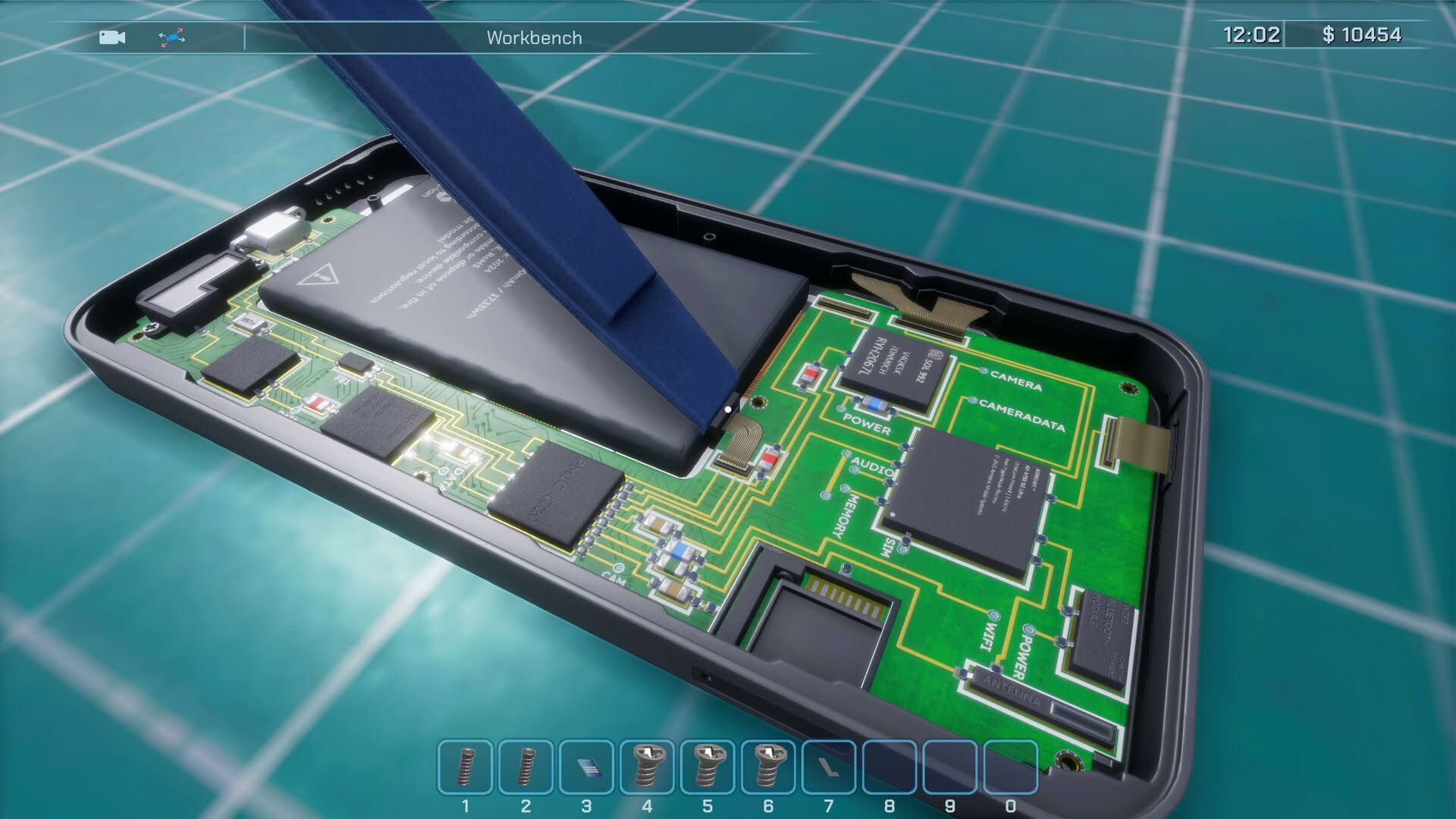Viewport: 1456px width, 819px height.
Task: Click the $ 10454 money balance
Action: click(1361, 35)
